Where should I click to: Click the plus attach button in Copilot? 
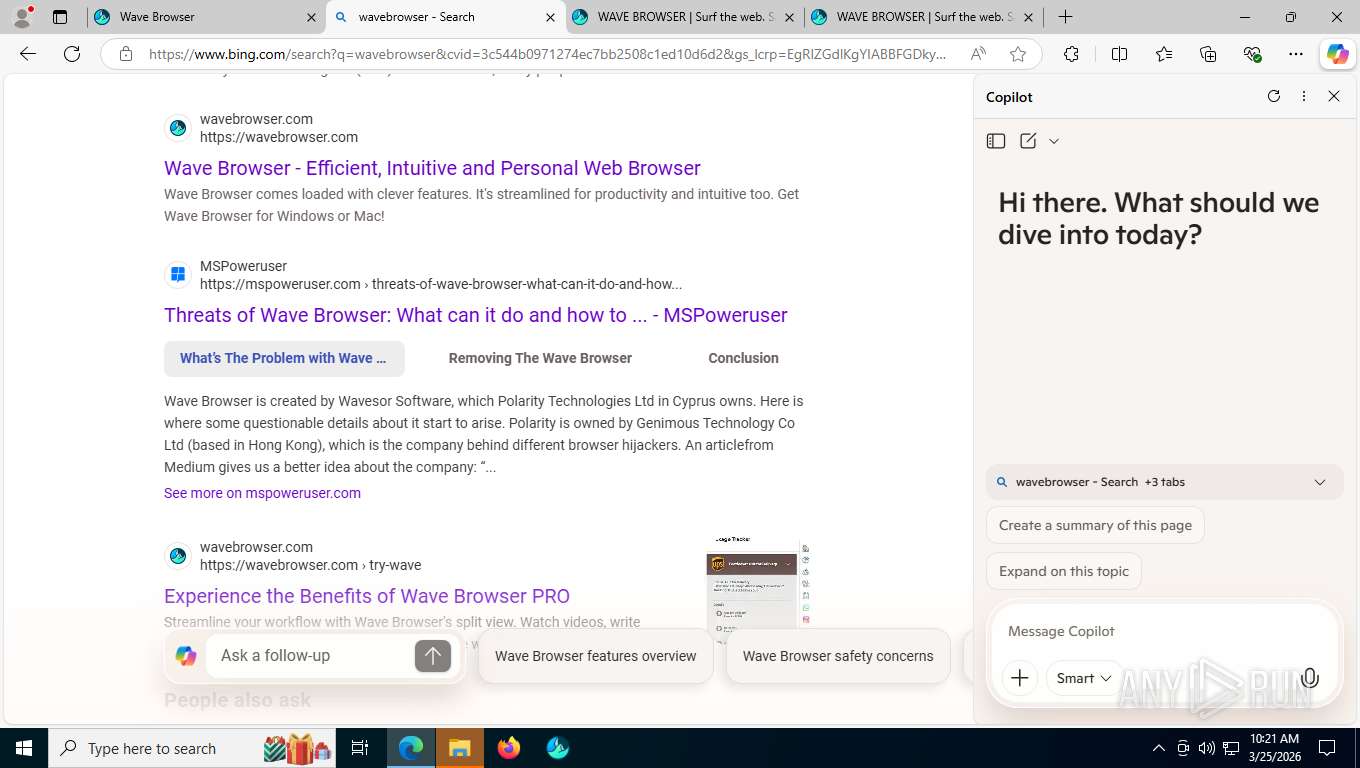pos(1020,678)
